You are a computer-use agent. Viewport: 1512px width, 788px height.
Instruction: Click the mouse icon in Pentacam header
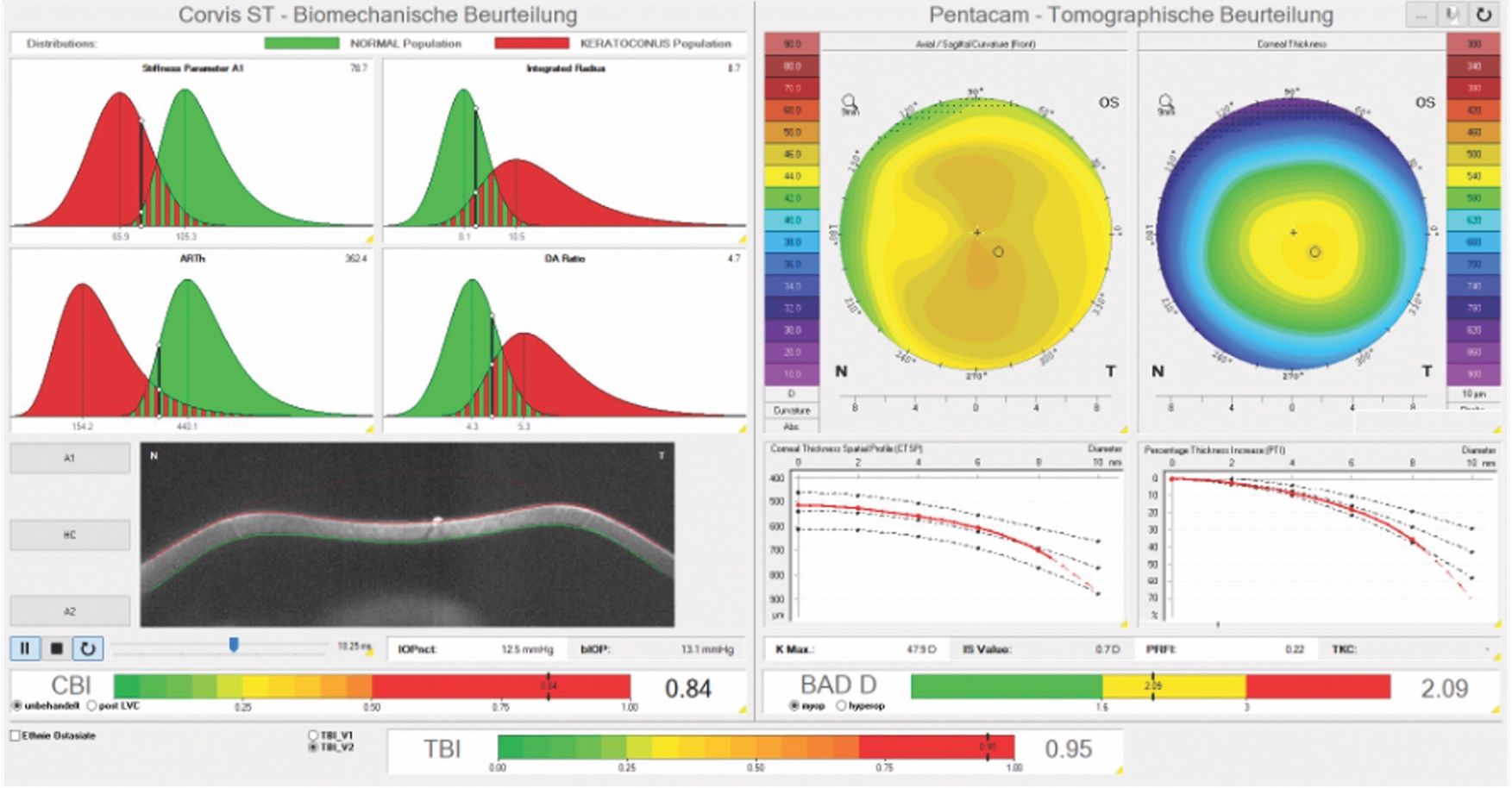[x=1452, y=15]
